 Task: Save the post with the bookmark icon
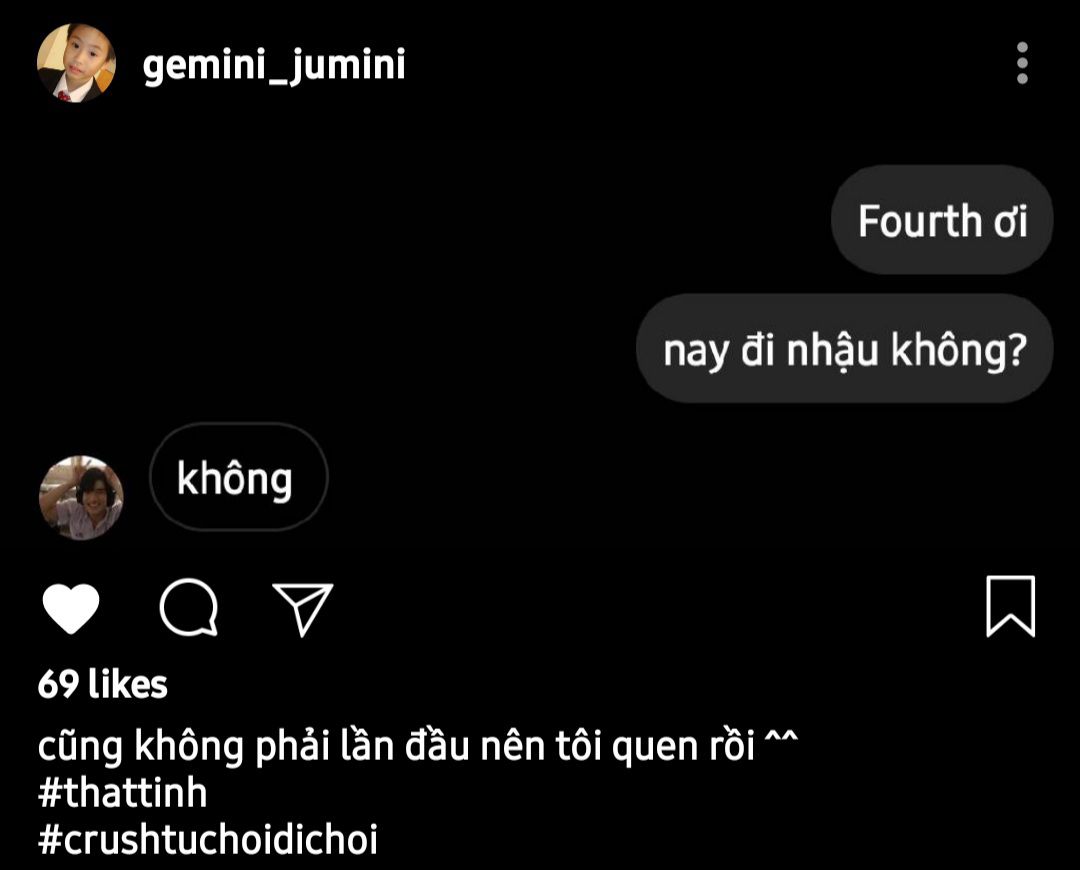tap(1010, 606)
